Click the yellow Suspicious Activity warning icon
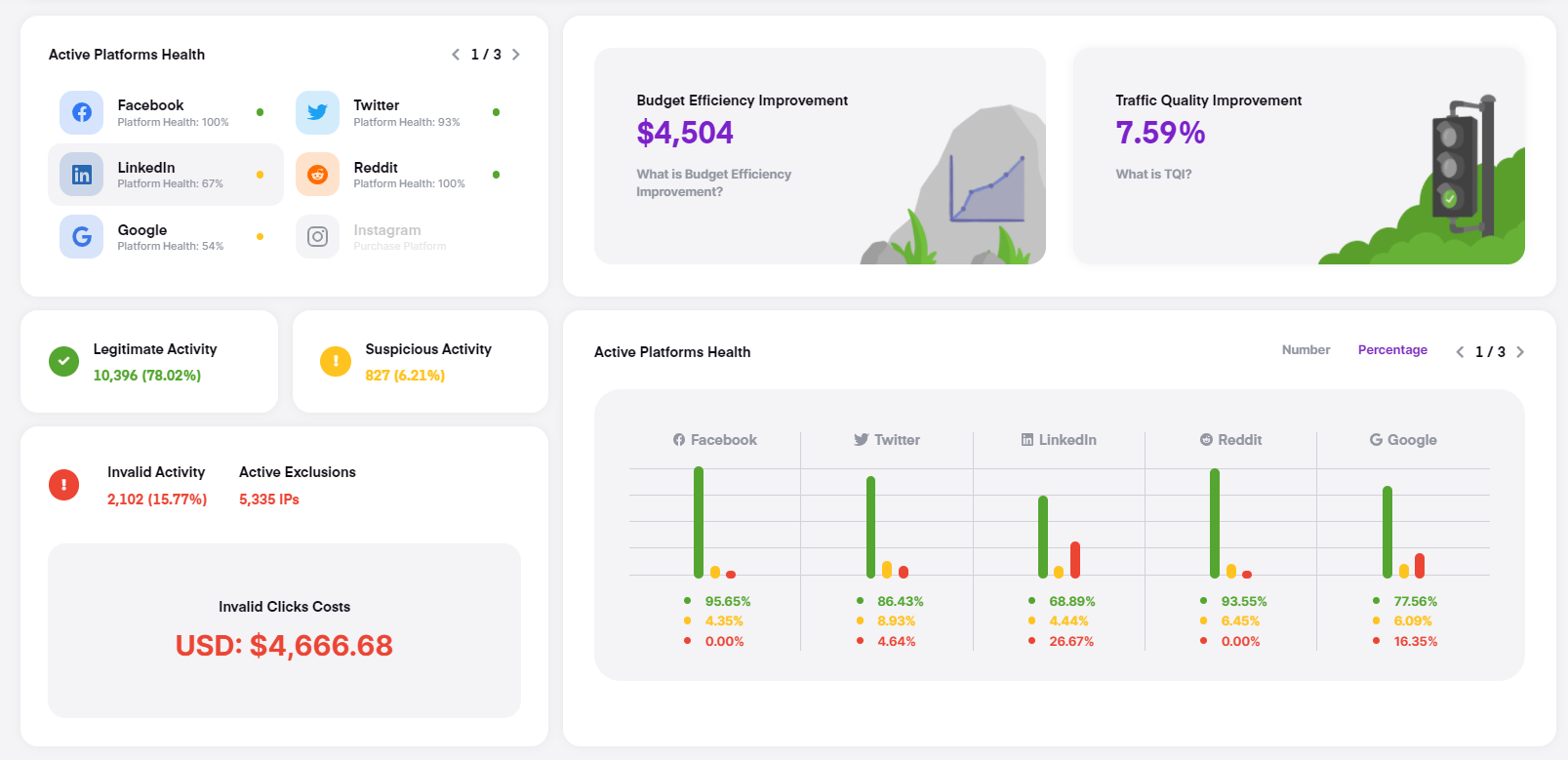This screenshot has width=1568, height=760. 336,362
